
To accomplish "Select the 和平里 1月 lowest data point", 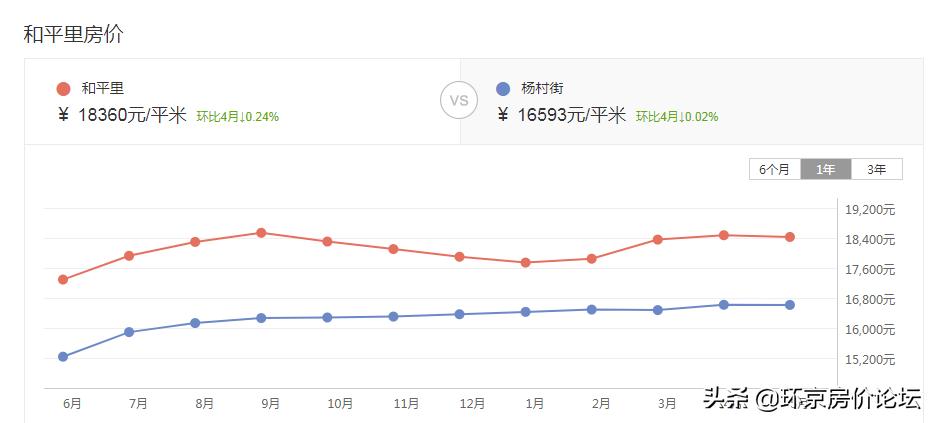I will coord(526,263).
